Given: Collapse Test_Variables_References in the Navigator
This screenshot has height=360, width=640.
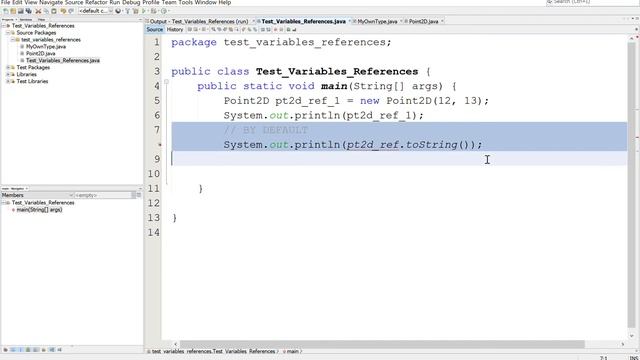Looking at the screenshot, I should pos(4,202).
